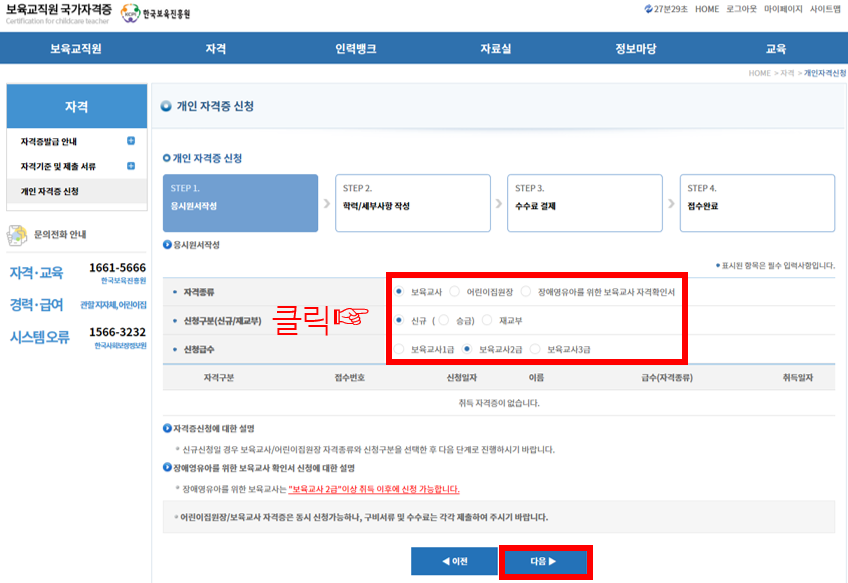Click the arrow icon next to 응시원서작성
This screenshot has width=848, height=583.
click(167, 244)
